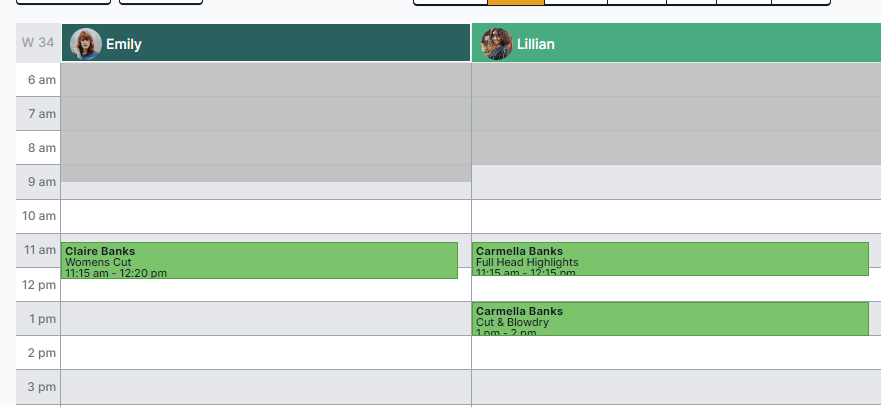
Task: Select the orange highlighted view tab at top
Action: click(x=516, y=2)
